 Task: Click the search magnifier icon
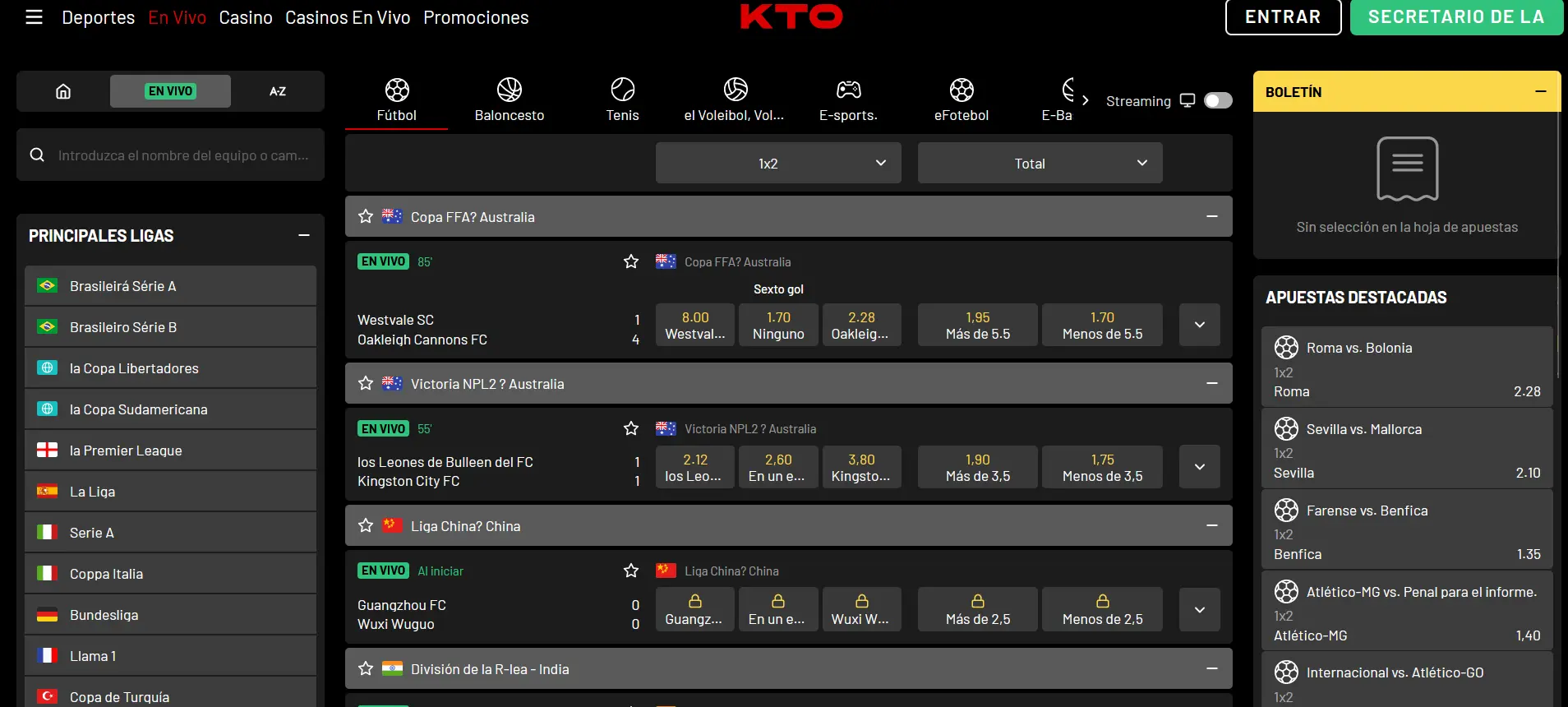click(37, 155)
